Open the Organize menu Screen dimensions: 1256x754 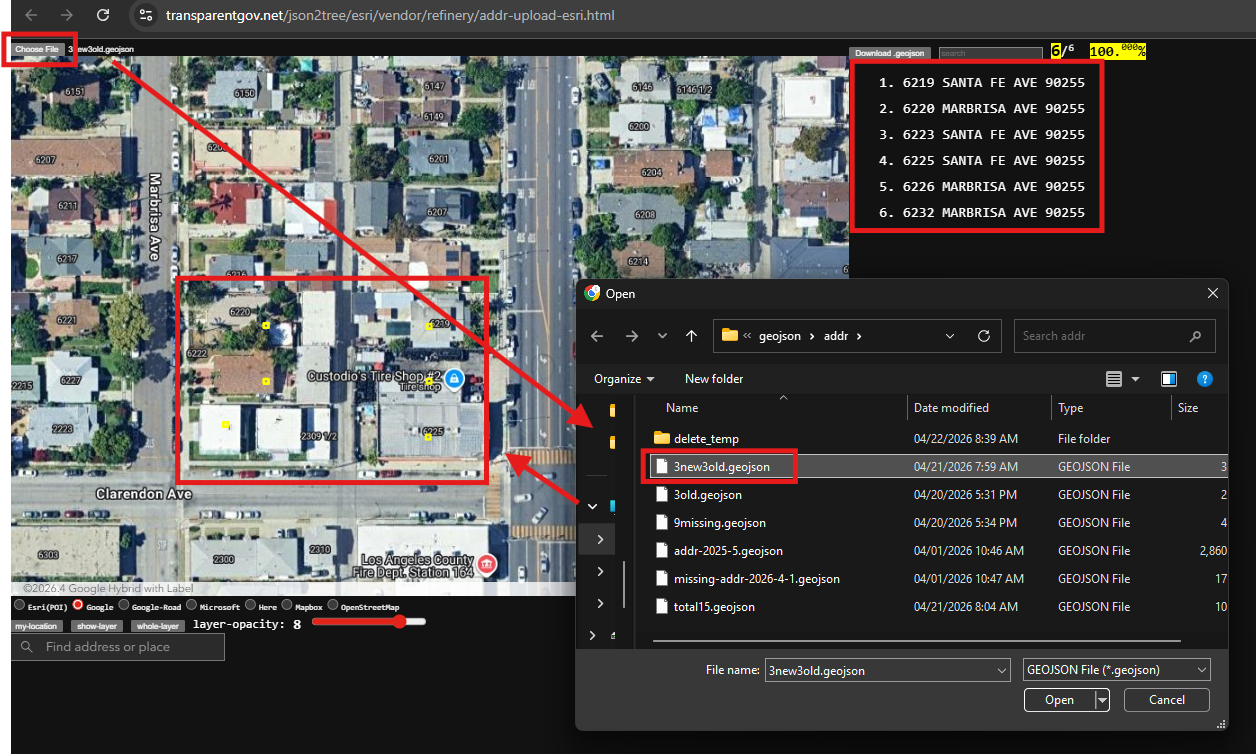tap(624, 379)
